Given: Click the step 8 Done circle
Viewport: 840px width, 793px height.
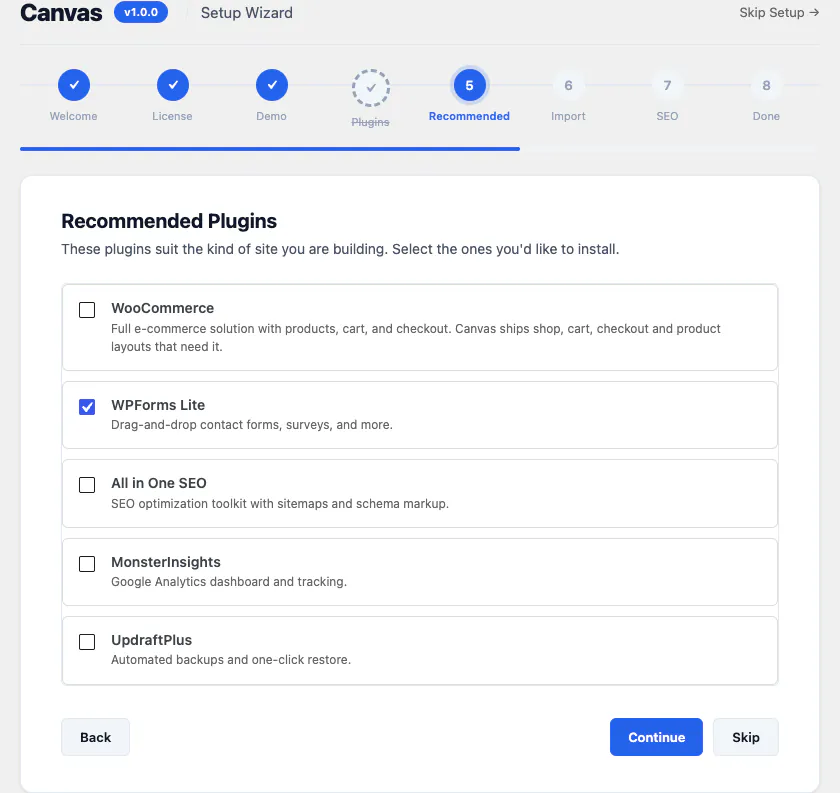Looking at the screenshot, I should pyautogui.click(x=766, y=85).
